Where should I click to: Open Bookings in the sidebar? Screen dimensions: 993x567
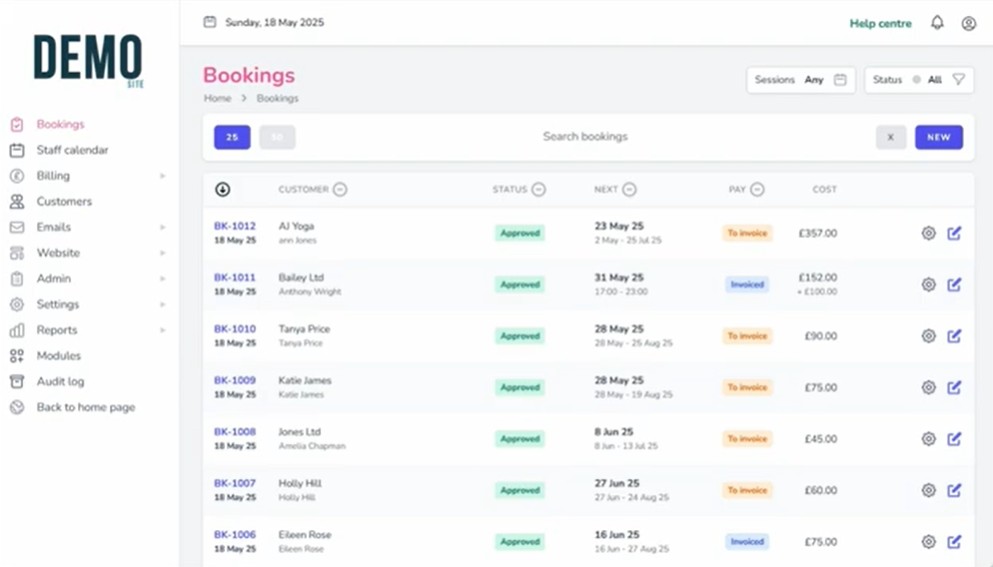coord(60,124)
